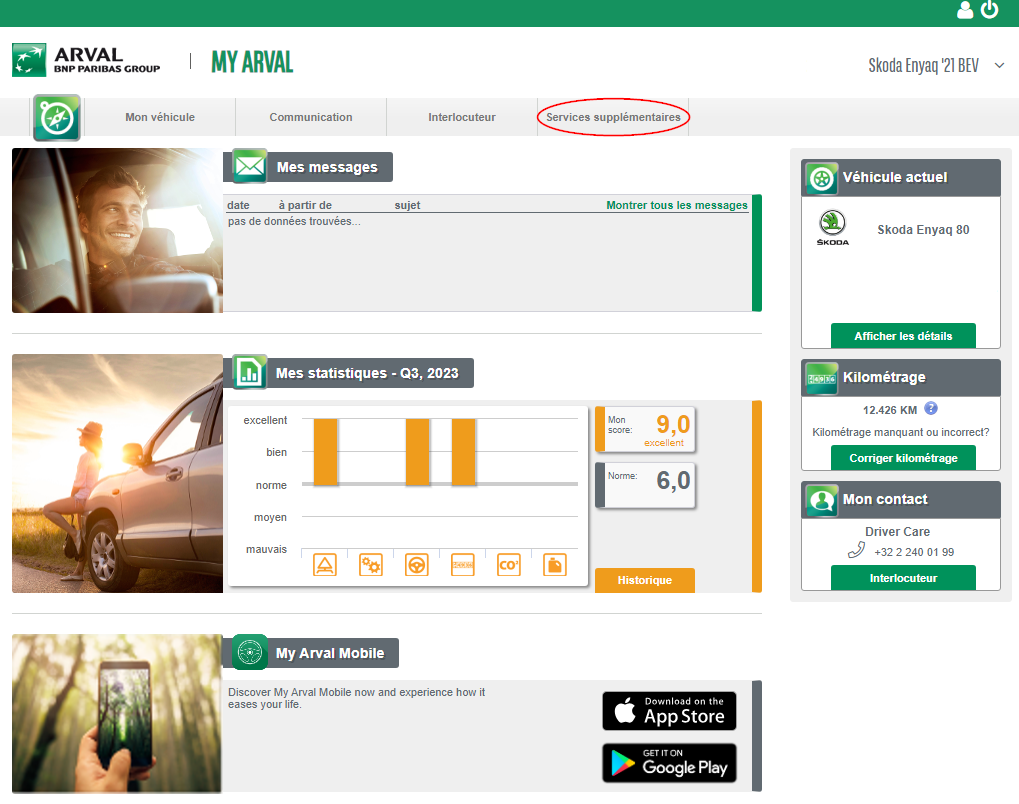Click the Mes statistiques chart icon

(x=248, y=372)
